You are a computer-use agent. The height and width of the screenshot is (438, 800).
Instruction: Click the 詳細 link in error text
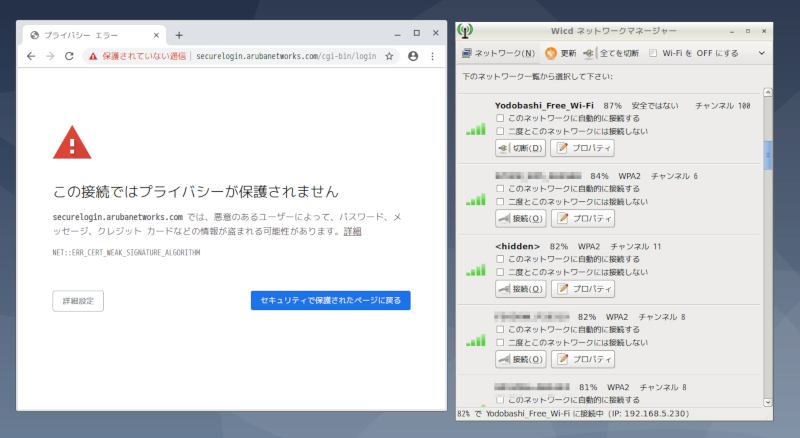click(352, 231)
